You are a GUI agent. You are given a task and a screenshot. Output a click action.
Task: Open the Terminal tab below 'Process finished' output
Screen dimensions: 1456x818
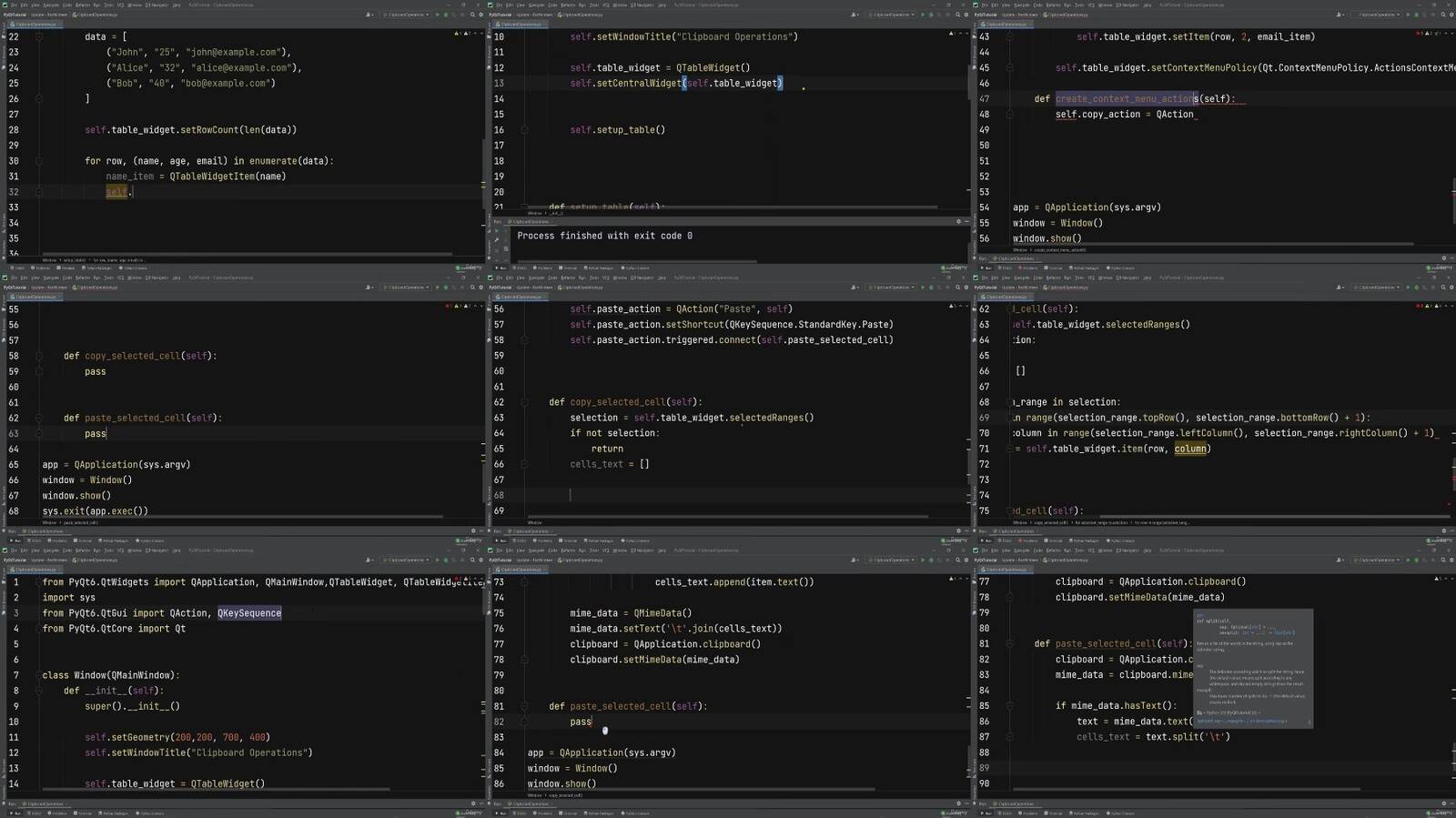(x=570, y=268)
